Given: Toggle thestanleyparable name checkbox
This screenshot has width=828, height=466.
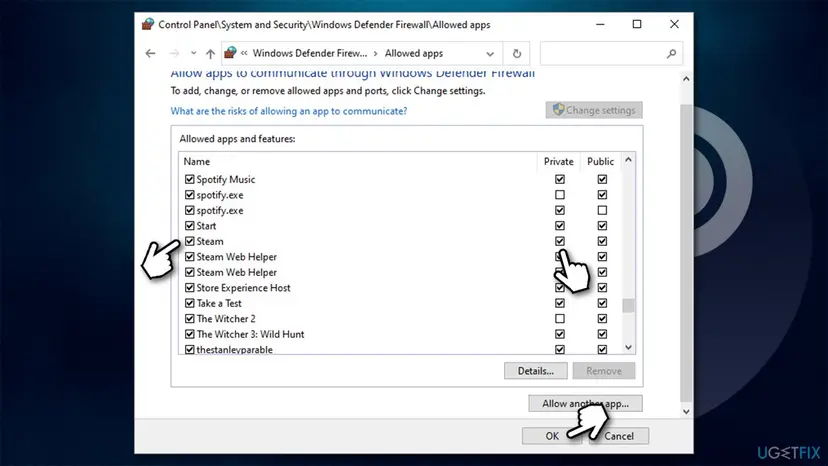Looking at the screenshot, I should (x=190, y=349).
